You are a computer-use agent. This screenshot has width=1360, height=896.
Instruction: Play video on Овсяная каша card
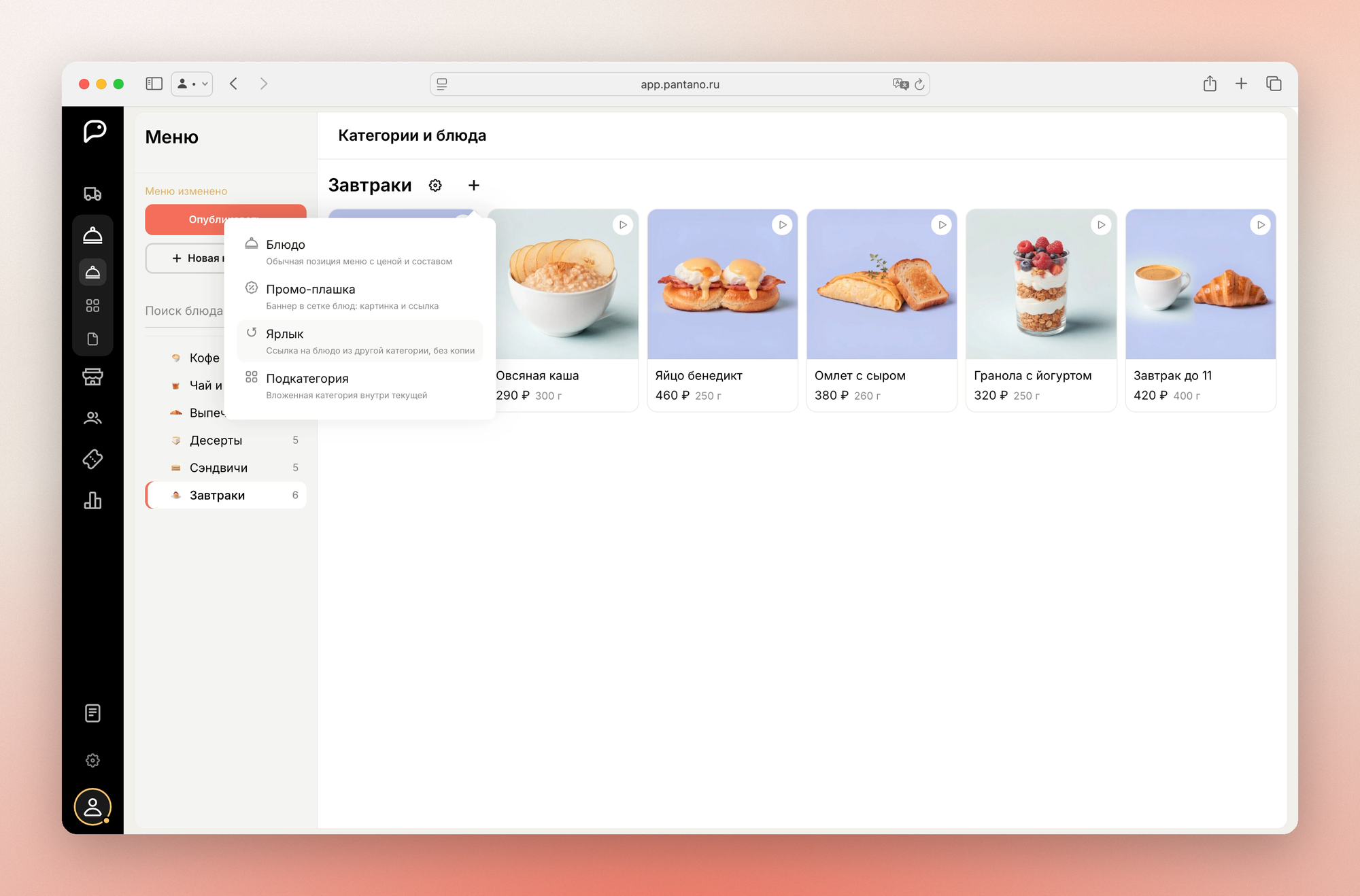(623, 225)
